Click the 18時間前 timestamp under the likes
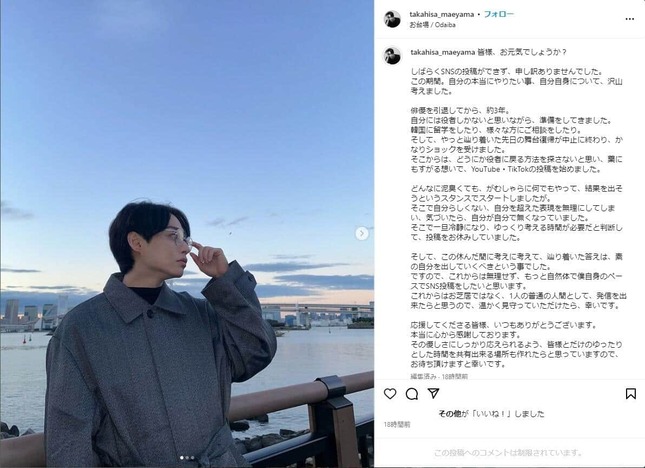This screenshot has height=468, width=645. 397,424
